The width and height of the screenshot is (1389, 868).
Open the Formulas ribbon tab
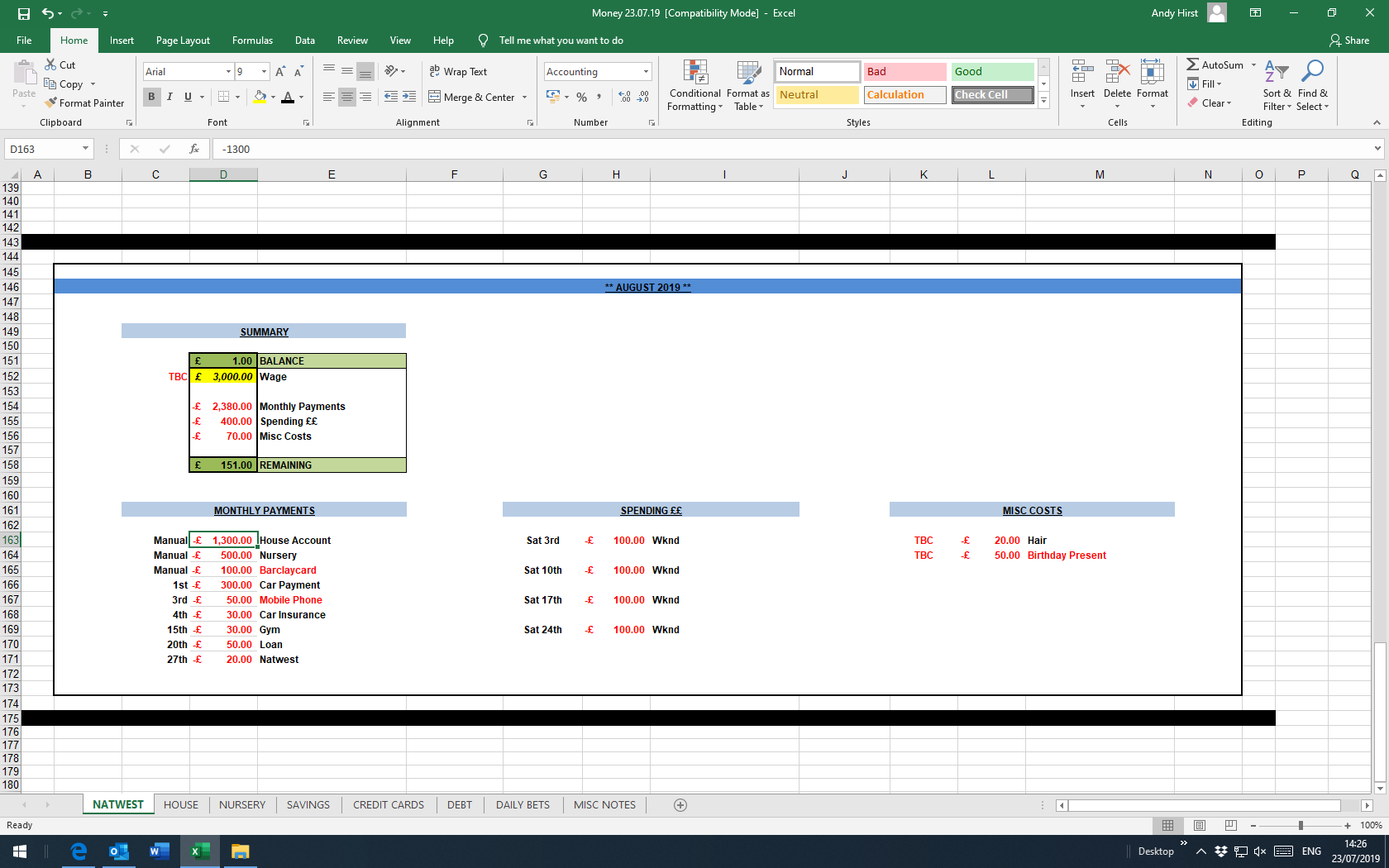pyautogui.click(x=252, y=41)
